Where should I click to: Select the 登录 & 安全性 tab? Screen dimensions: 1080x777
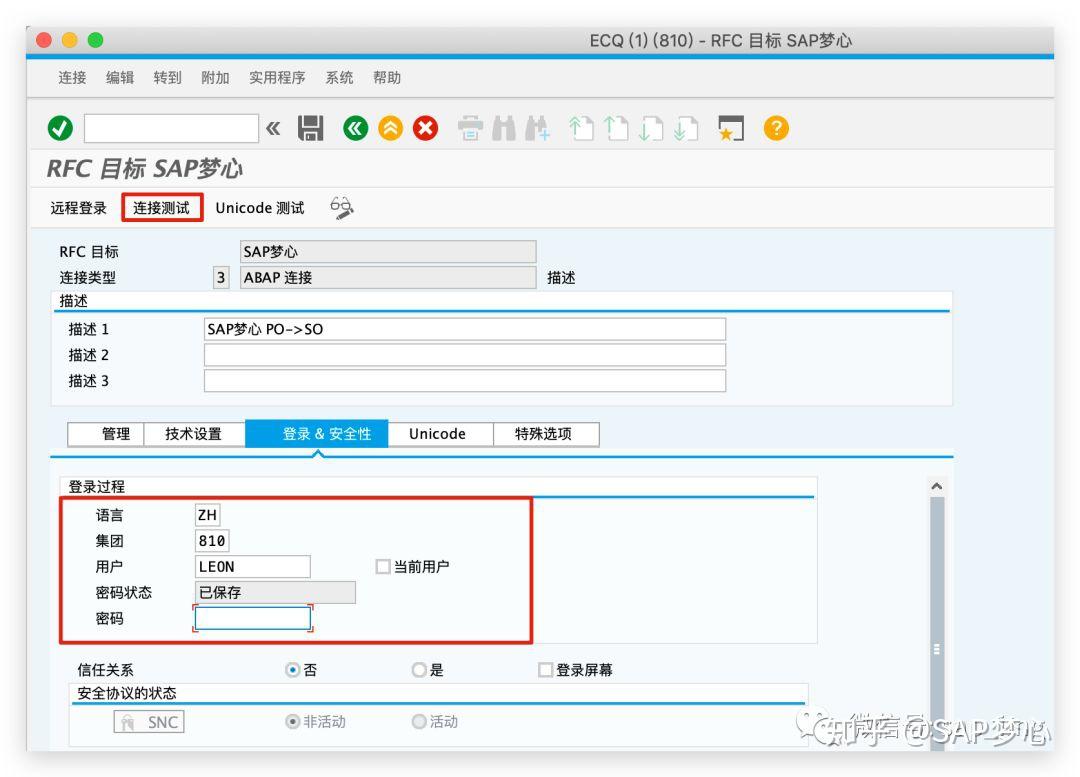(x=317, y=434)
